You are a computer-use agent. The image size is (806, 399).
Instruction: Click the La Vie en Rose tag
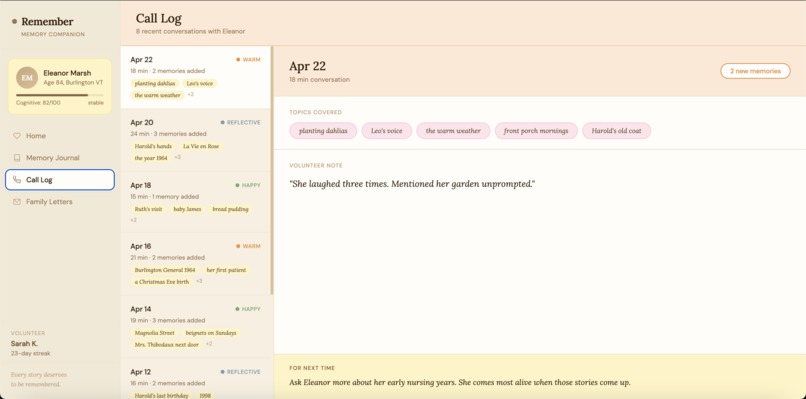(201, 147)
